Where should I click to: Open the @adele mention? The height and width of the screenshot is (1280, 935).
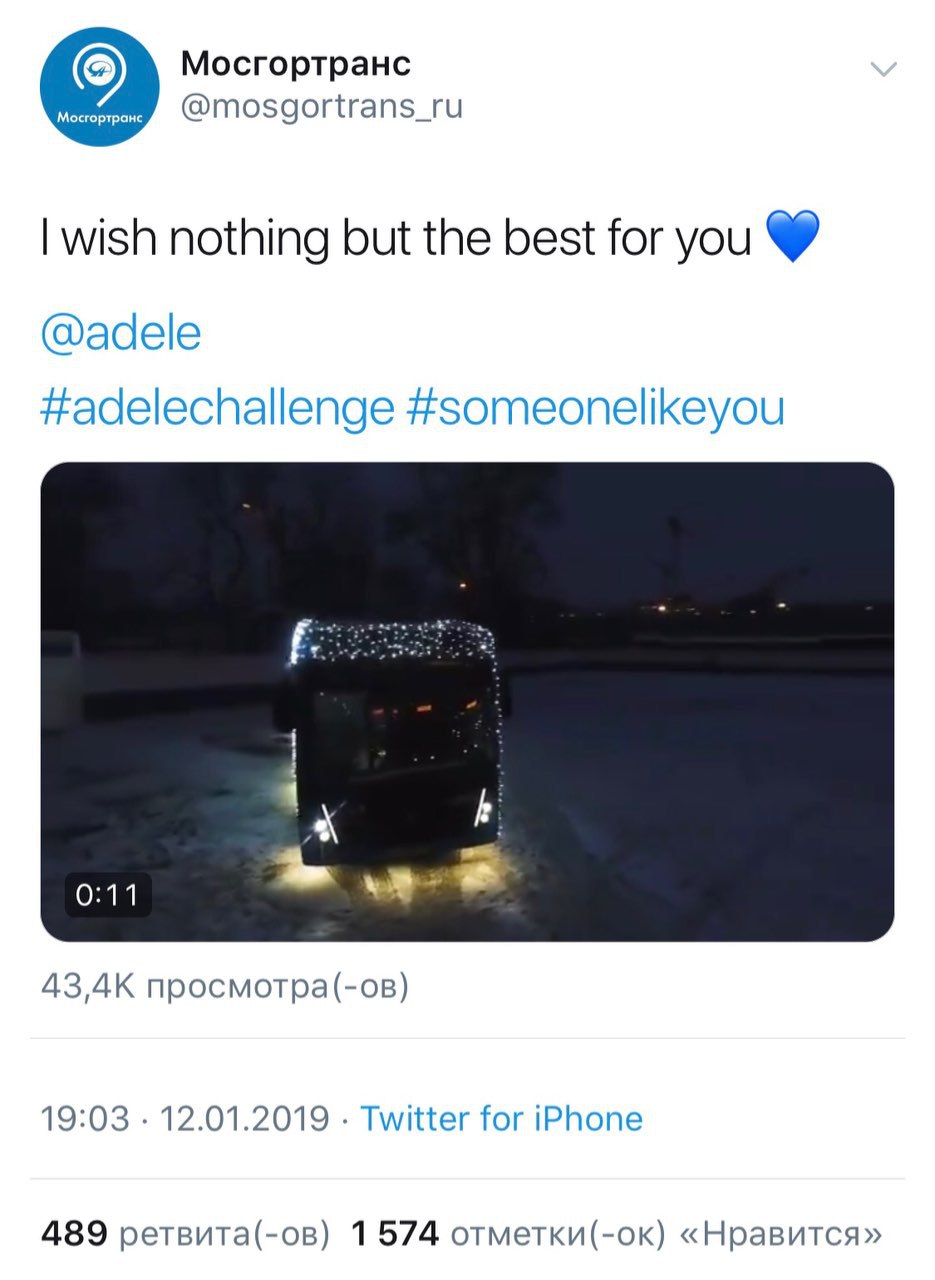121,333
